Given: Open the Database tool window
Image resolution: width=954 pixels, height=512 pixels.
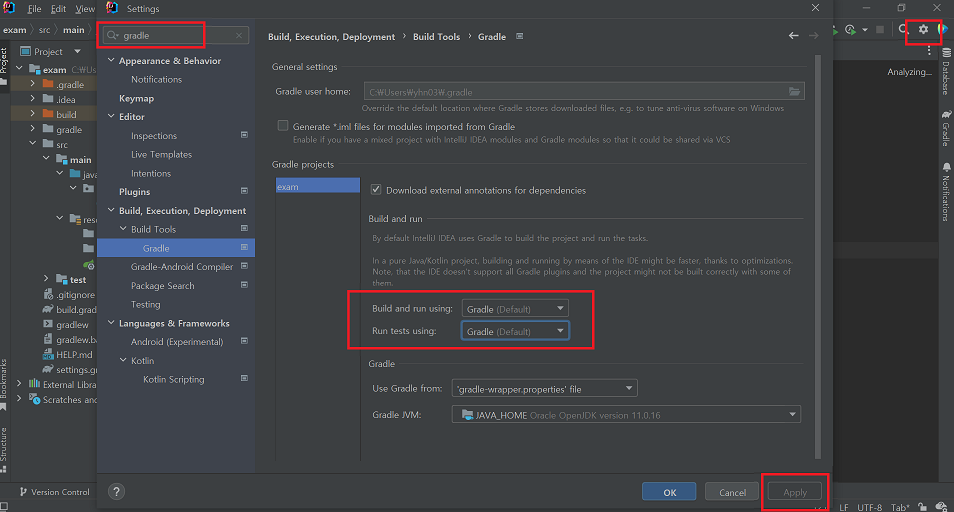Looking at the screenshot, I should coord(946,72).
